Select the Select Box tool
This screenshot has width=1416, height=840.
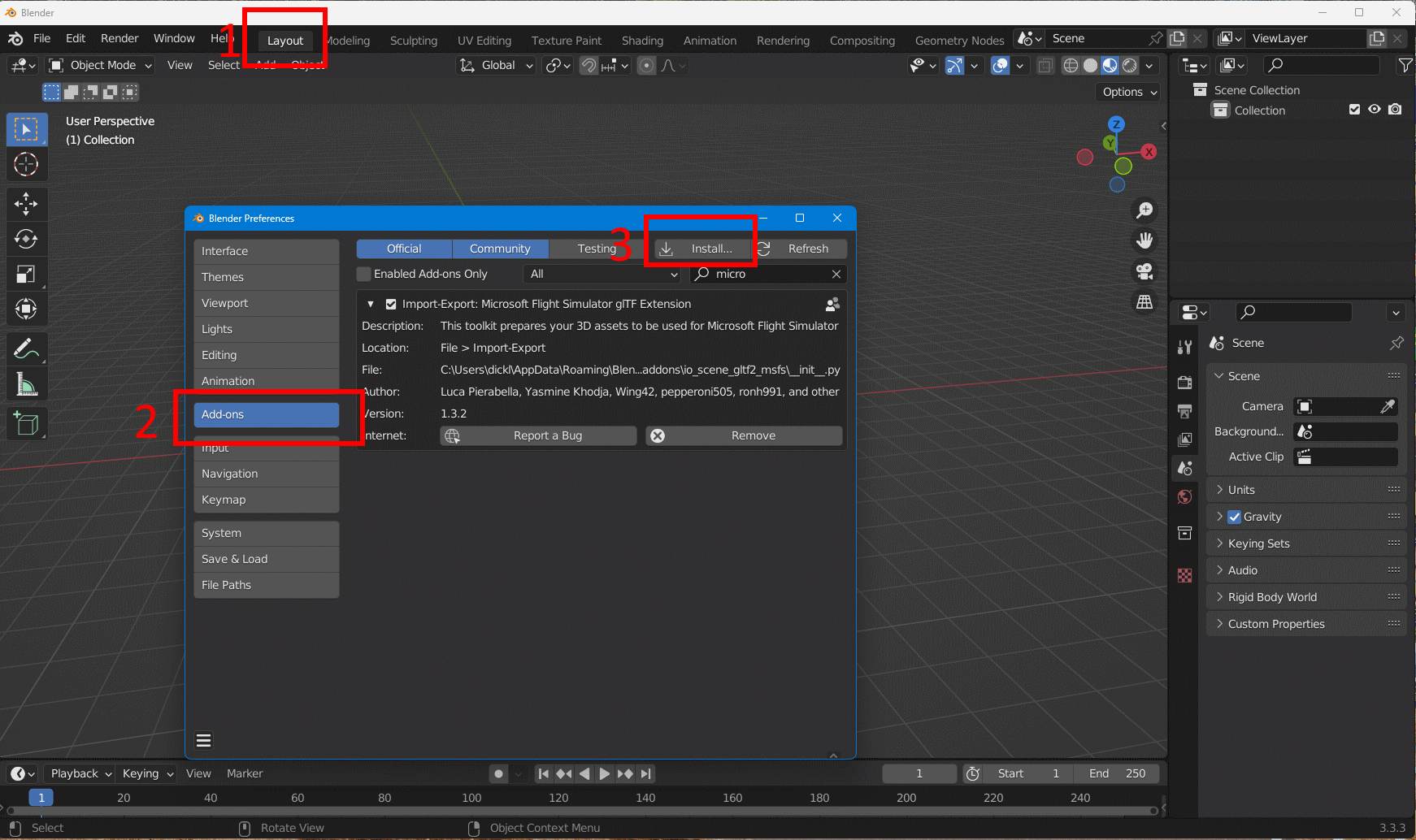coord(27,130)
